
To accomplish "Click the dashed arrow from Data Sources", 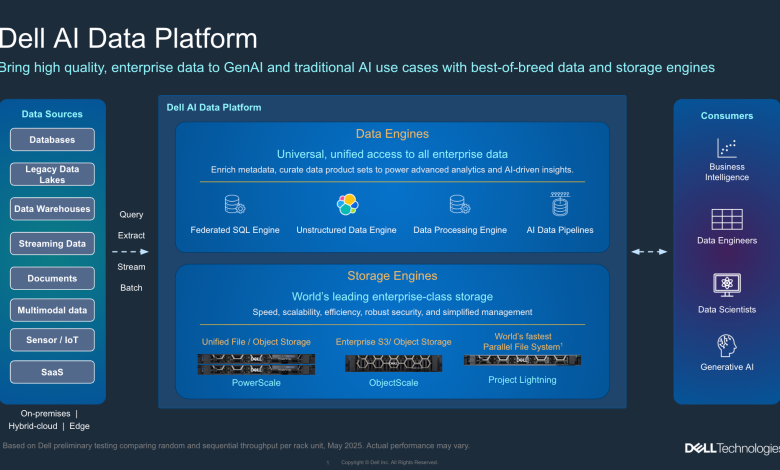I will click(x=130, y=252).
